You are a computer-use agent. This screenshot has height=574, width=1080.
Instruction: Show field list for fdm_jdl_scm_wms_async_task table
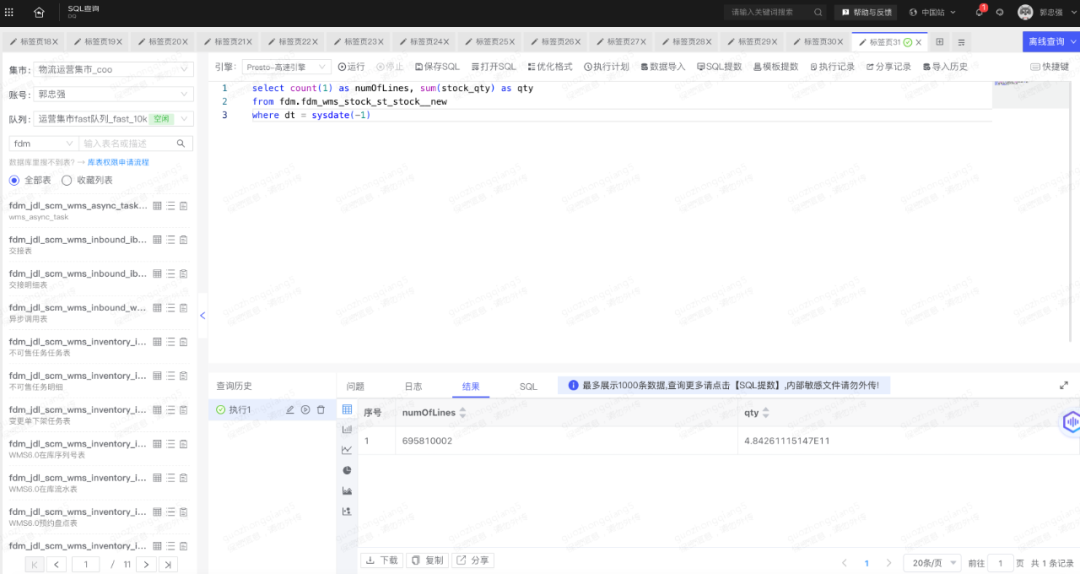171,205
